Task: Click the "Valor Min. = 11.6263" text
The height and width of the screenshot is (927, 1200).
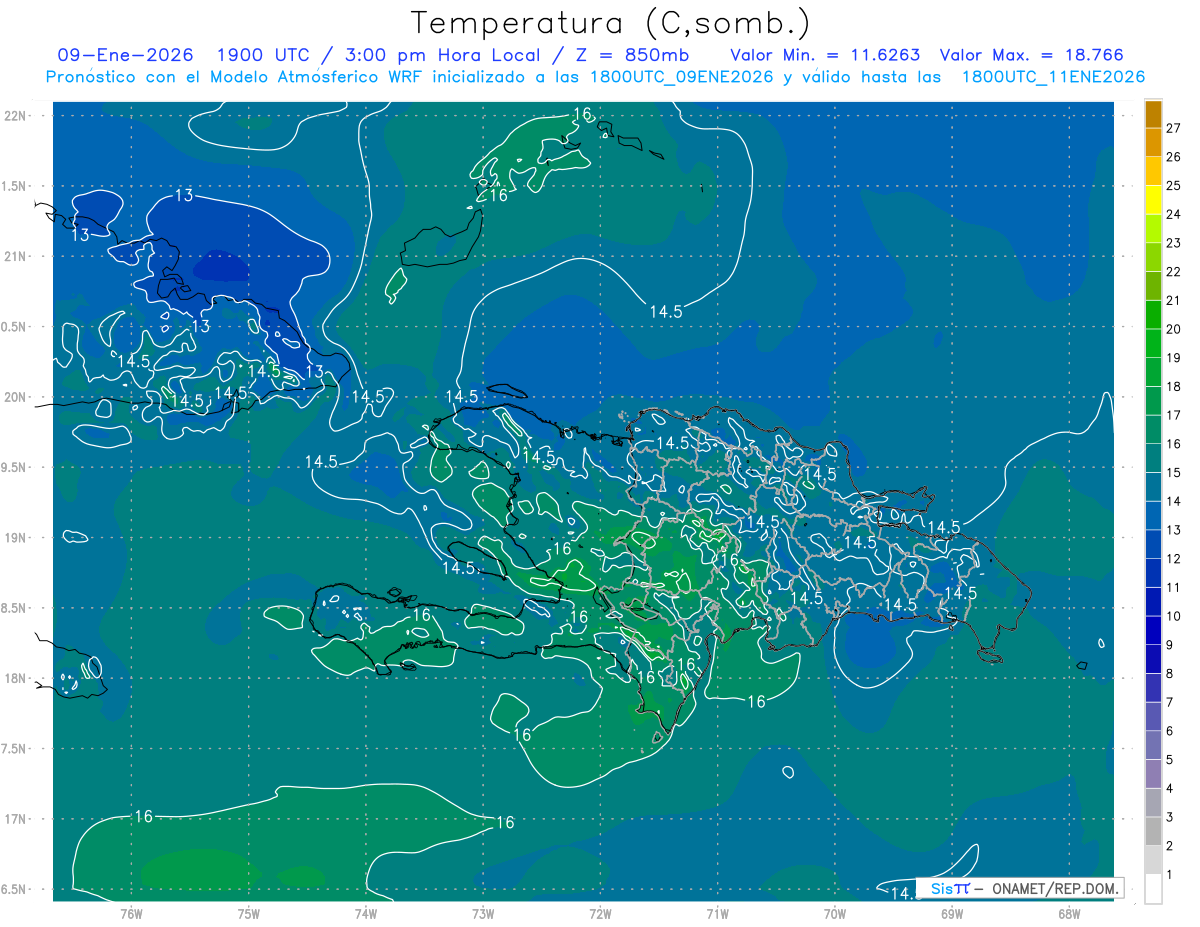Action: [825, 55]
